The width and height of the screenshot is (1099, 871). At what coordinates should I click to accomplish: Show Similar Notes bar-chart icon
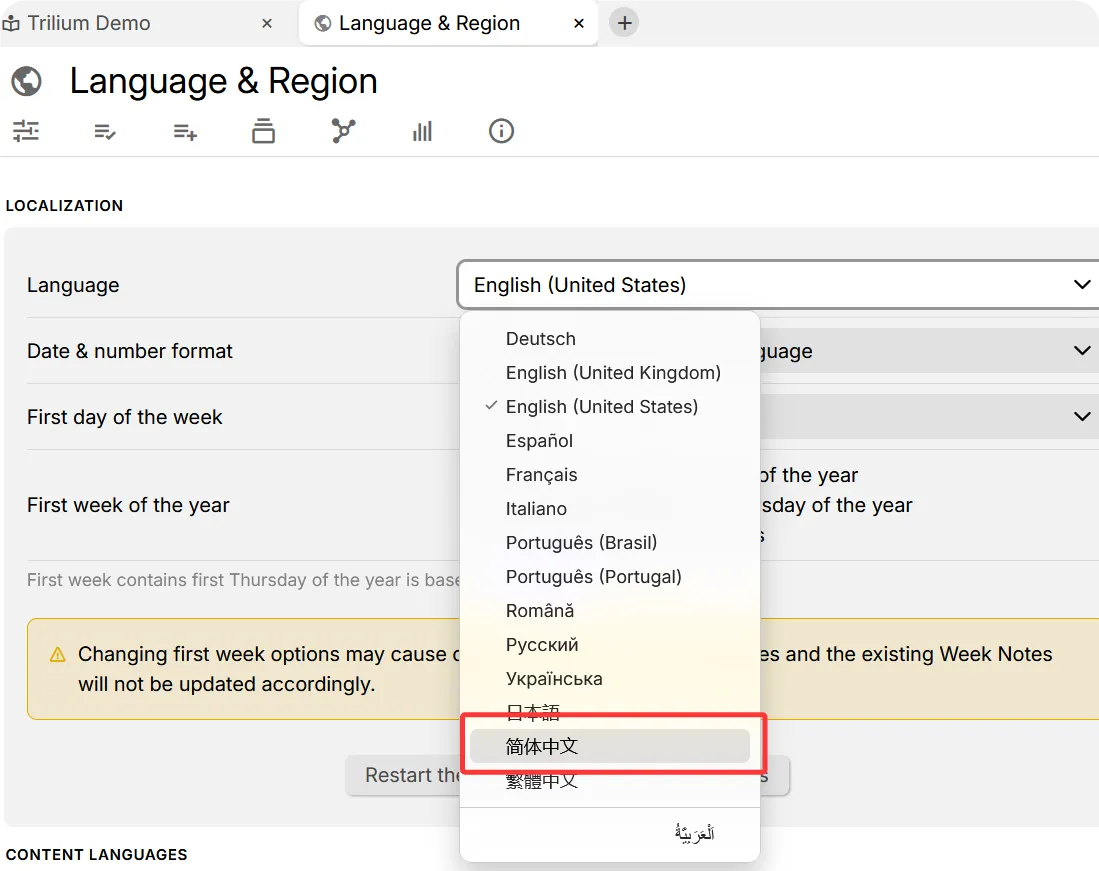click(422, 131)
